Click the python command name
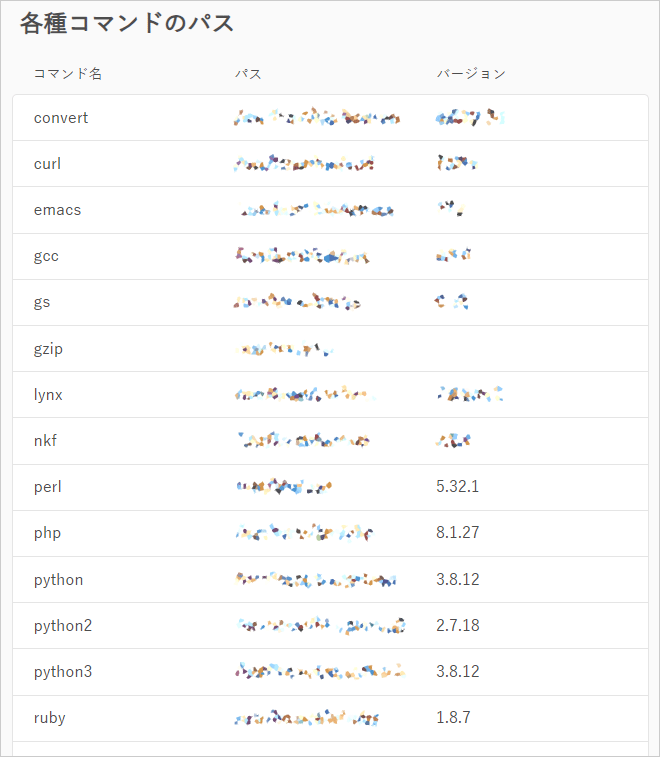Image resolution: width=660 pixels, height=757 pixels. coord(58,579)
